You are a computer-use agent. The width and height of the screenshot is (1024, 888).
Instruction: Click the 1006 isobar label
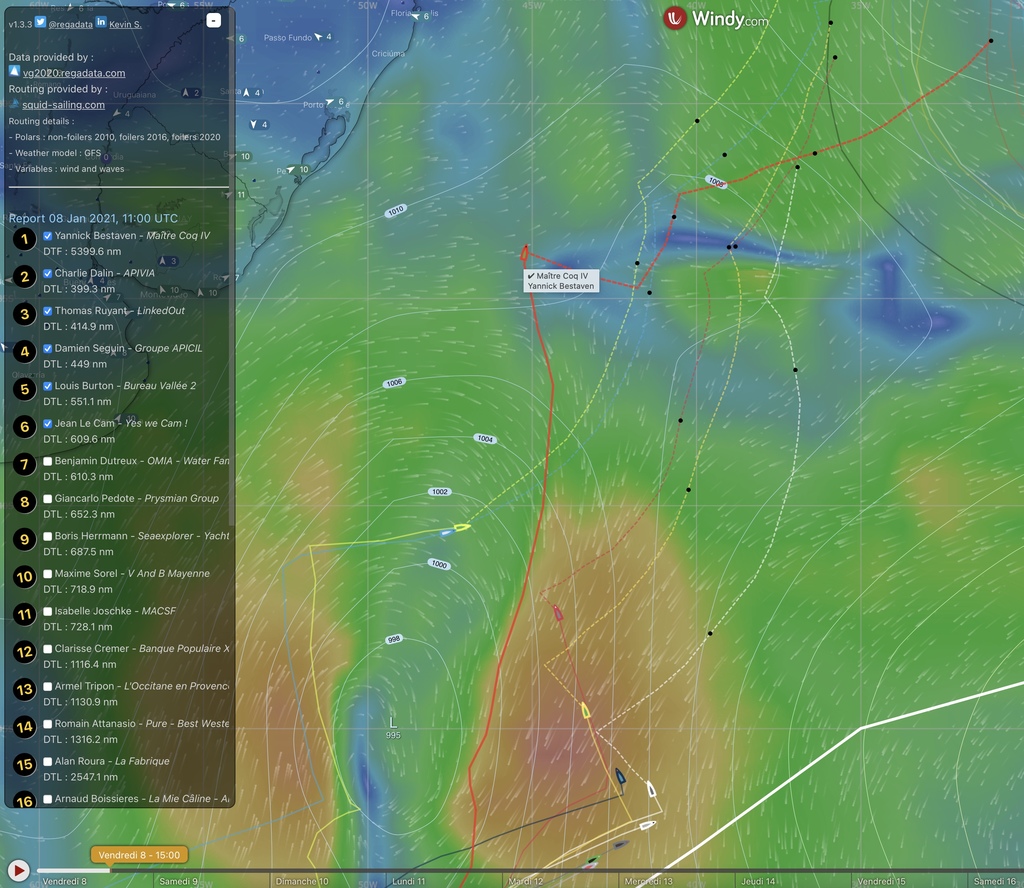[x=394, y=383]
